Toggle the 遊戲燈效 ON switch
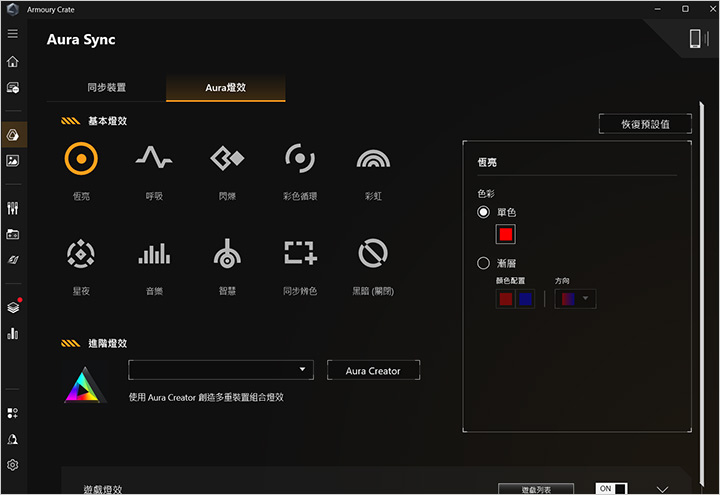720x495 pixels. (611, 488)
